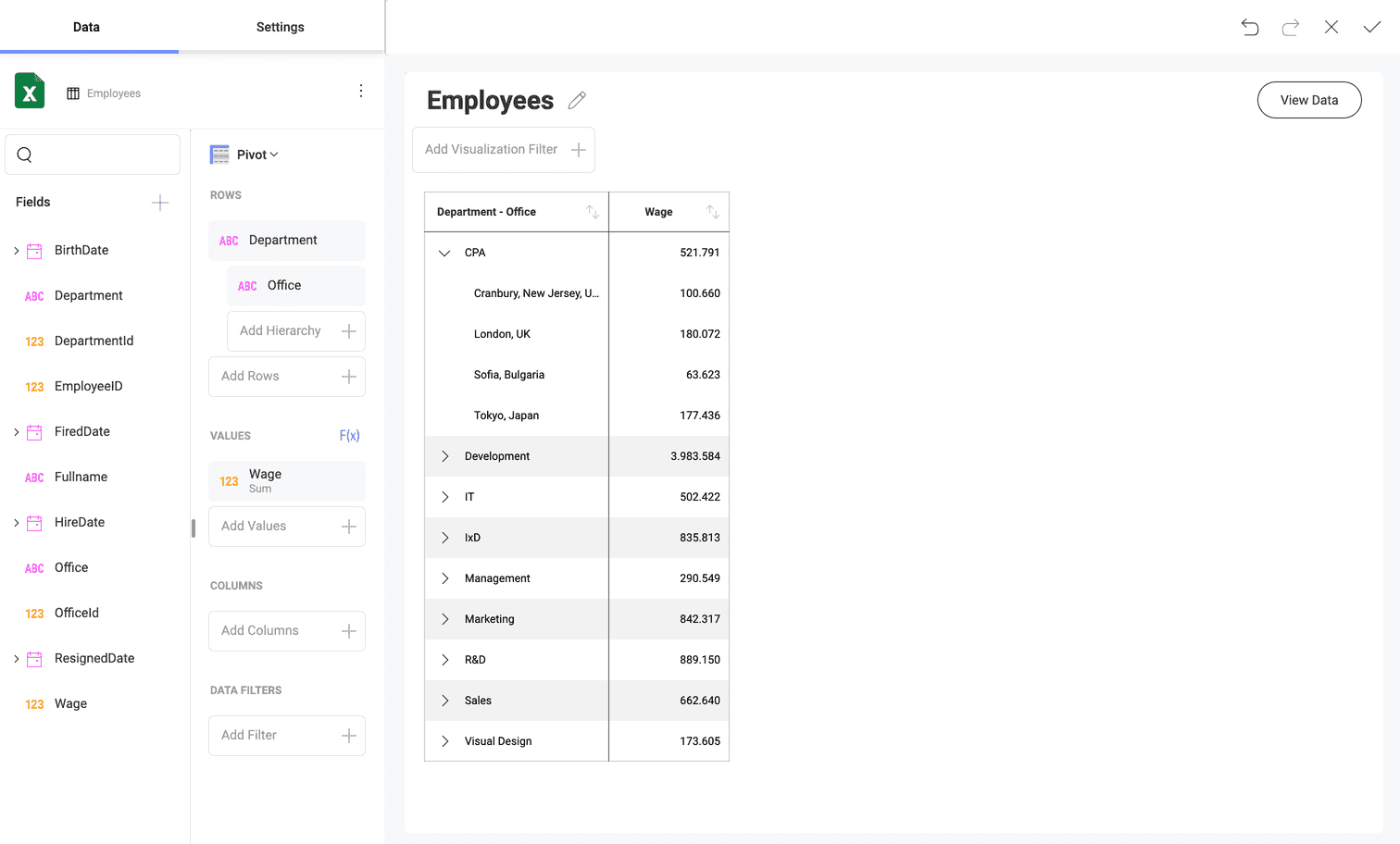The width and height of the screenshot is (1400, 844).
Task: Select the Department field in Fields list
Action: 88,296
